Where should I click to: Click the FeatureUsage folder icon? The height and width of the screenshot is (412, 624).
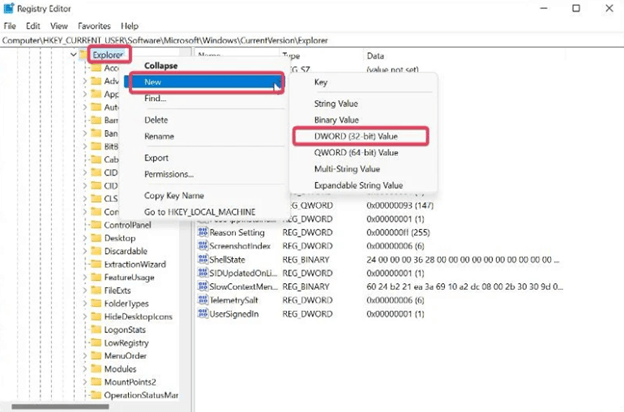(96, 277)
